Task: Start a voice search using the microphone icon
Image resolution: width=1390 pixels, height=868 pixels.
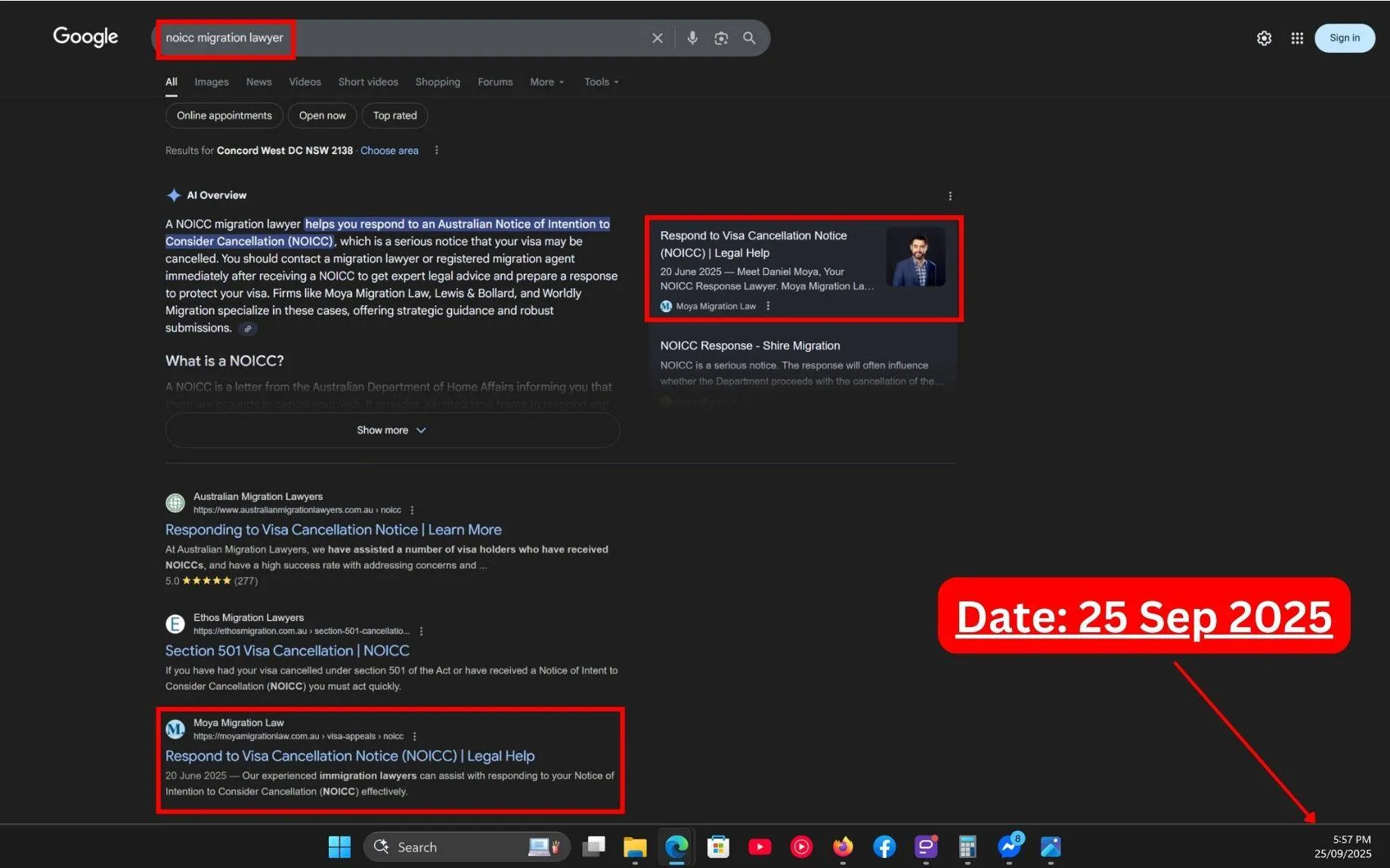Action: tap(692, 38)
